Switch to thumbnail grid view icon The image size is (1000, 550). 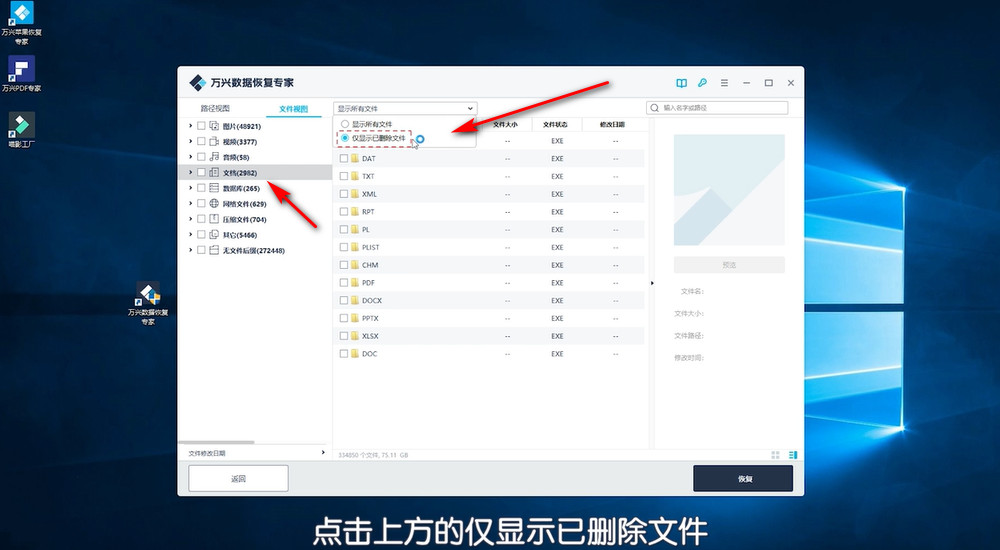[x=776, y=455]
